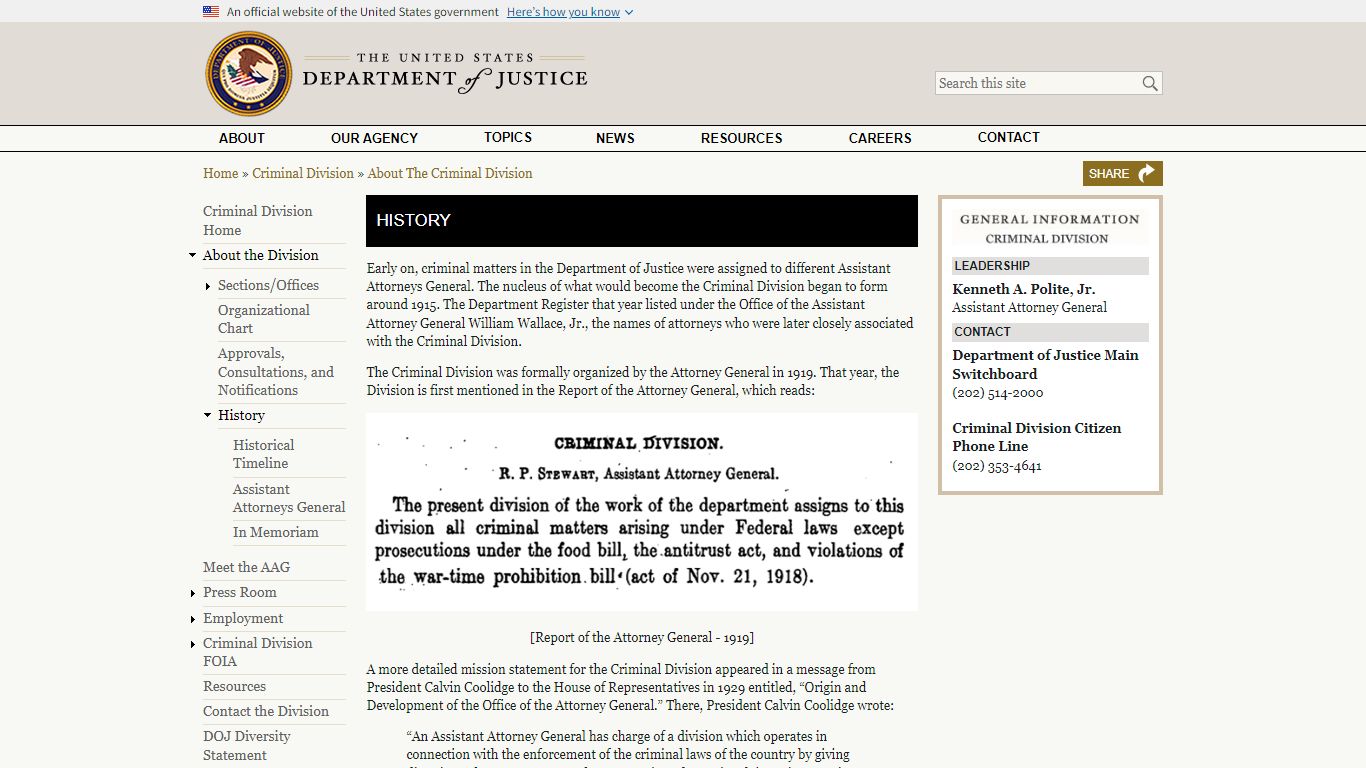
Task: Click 'GENERAL INFORMATION CRIMINAL DIVISION' header
Action: click(x=1050, y=228)
